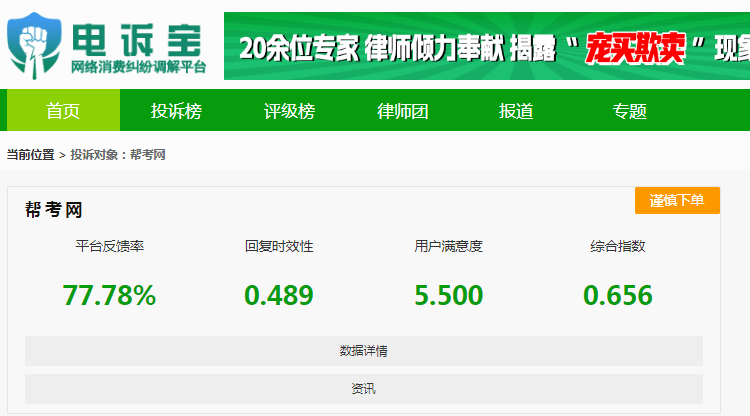Click the 帮考网 heading
750x416 pixels.
(x=54, y=210)
